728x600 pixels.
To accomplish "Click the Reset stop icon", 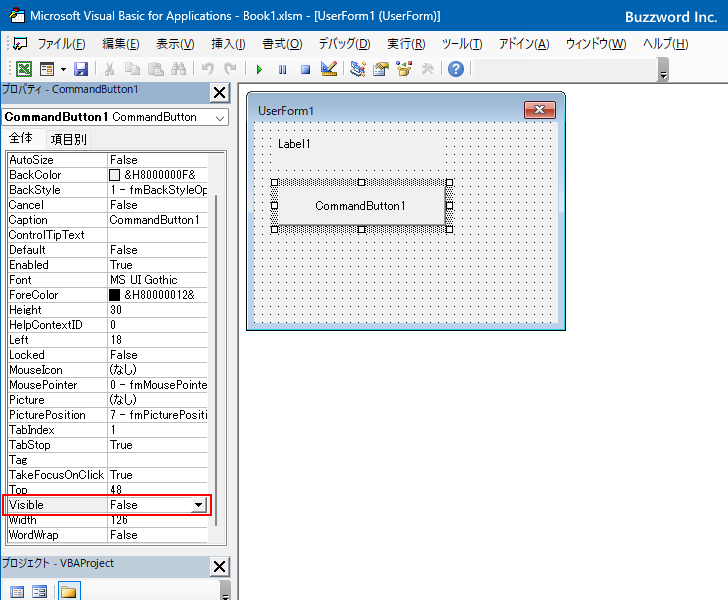I will pyautogui.click(x=305, y=70).
